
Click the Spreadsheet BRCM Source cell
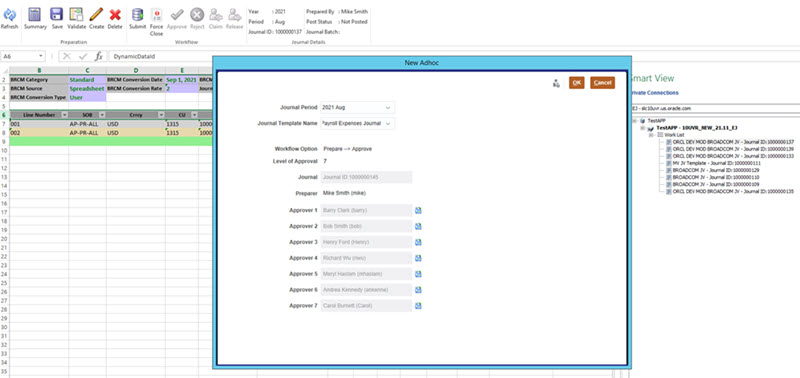[x=87, y=88]
